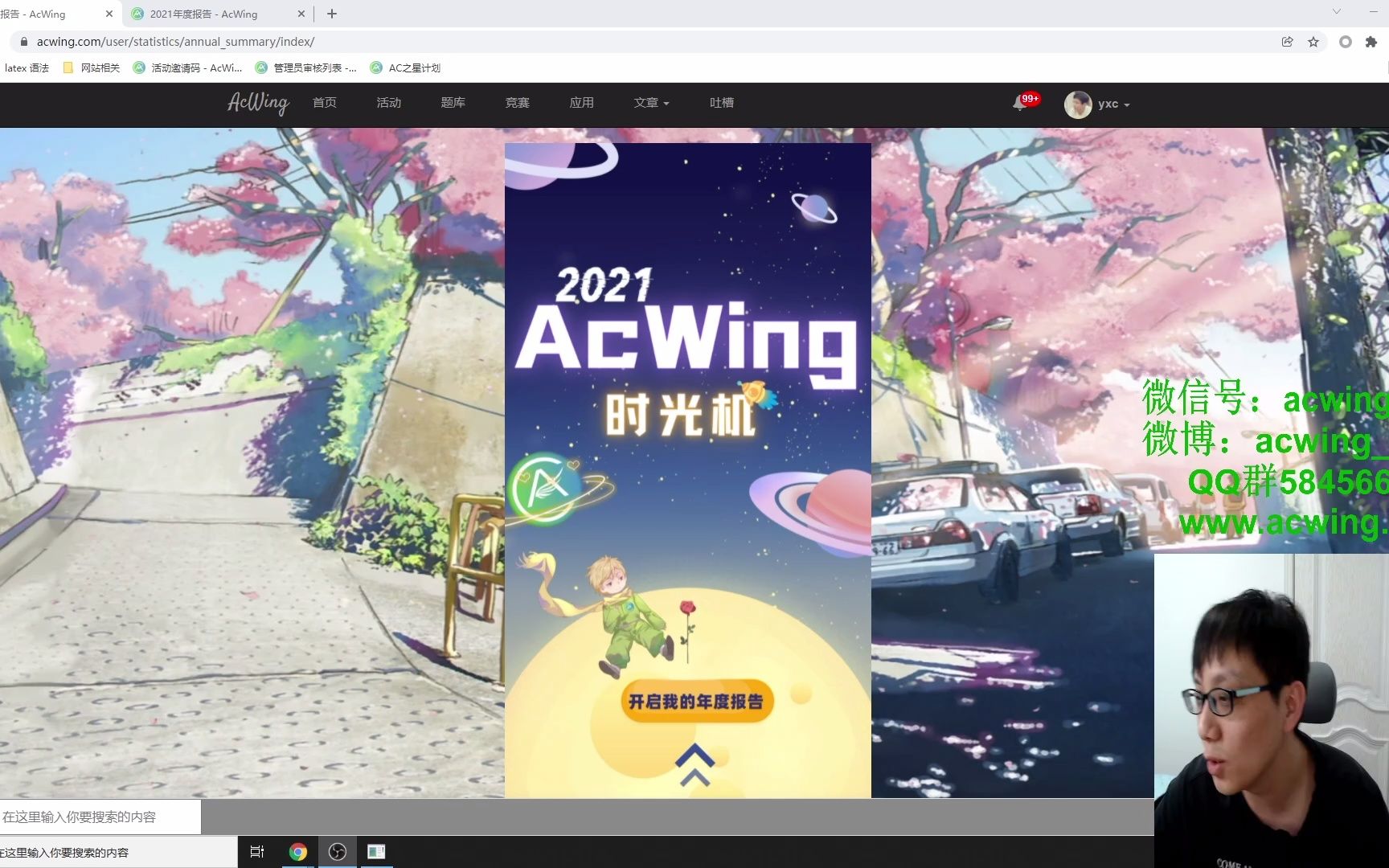Open OBS Studio from the taskbar
The height and width of the screenshot is (868, 1389).
tap(338, 852)
